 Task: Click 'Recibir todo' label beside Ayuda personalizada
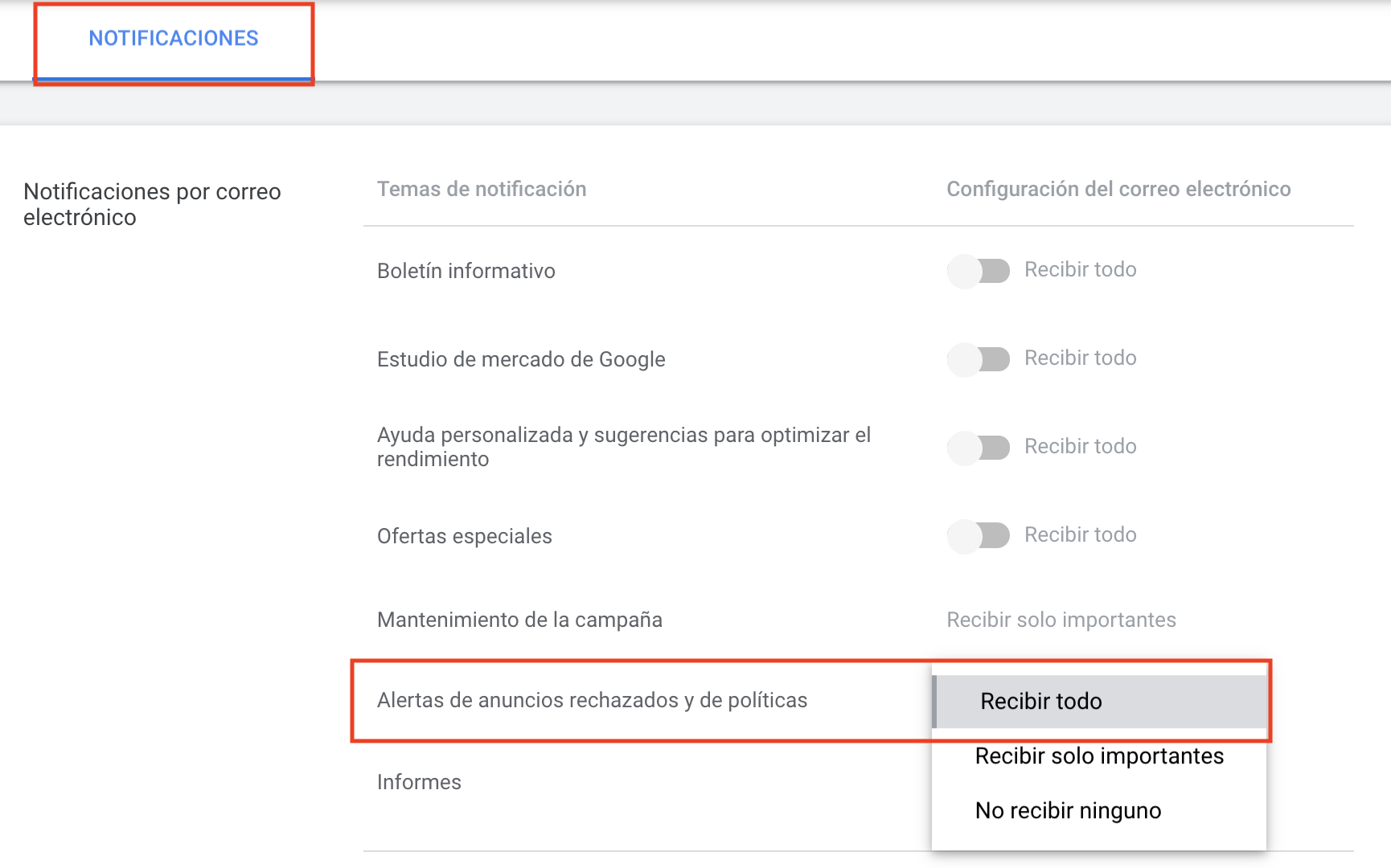[x=1080, y=446]
